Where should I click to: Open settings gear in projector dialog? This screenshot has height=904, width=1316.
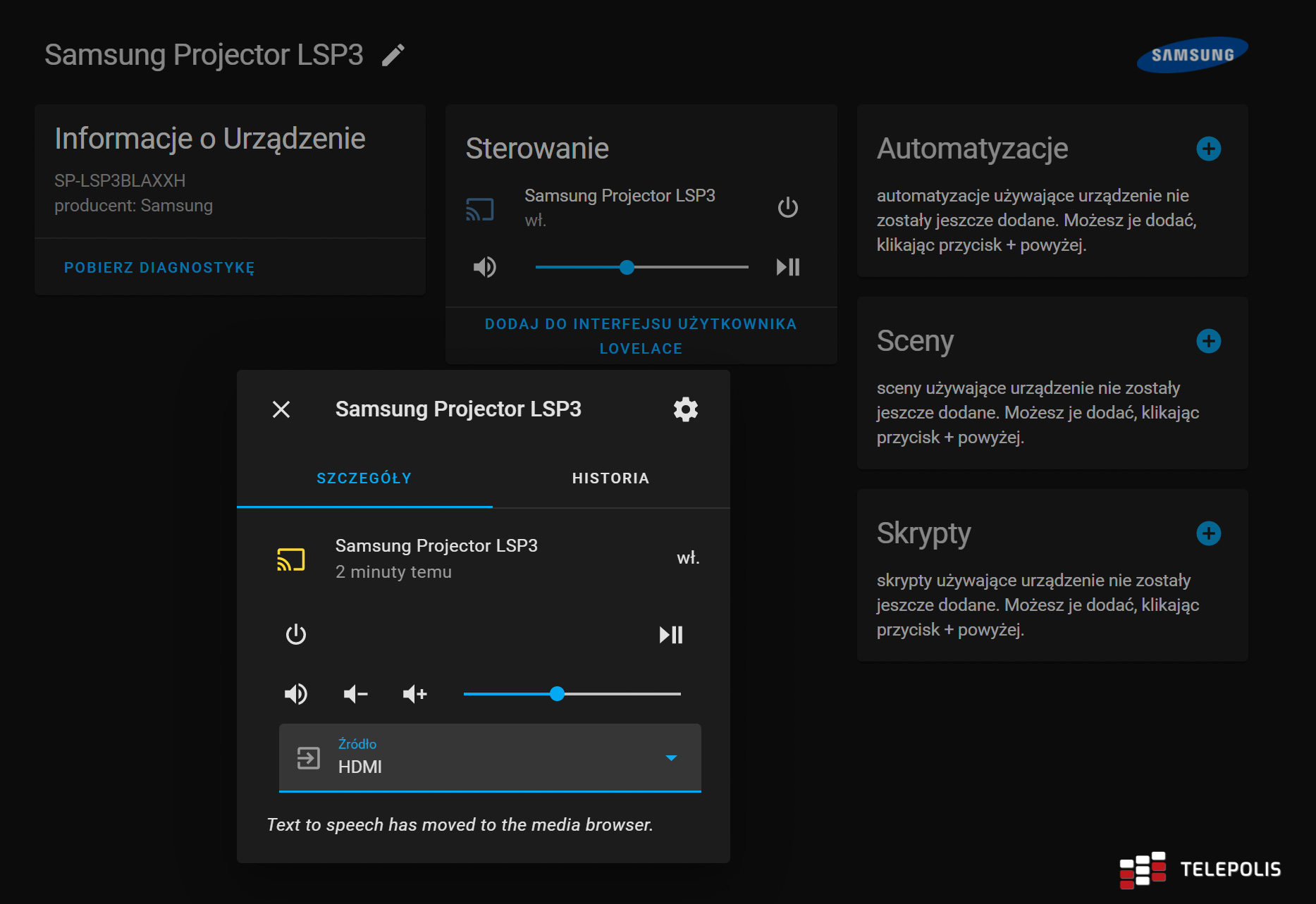pyautogui.click(x=685, y=409)
